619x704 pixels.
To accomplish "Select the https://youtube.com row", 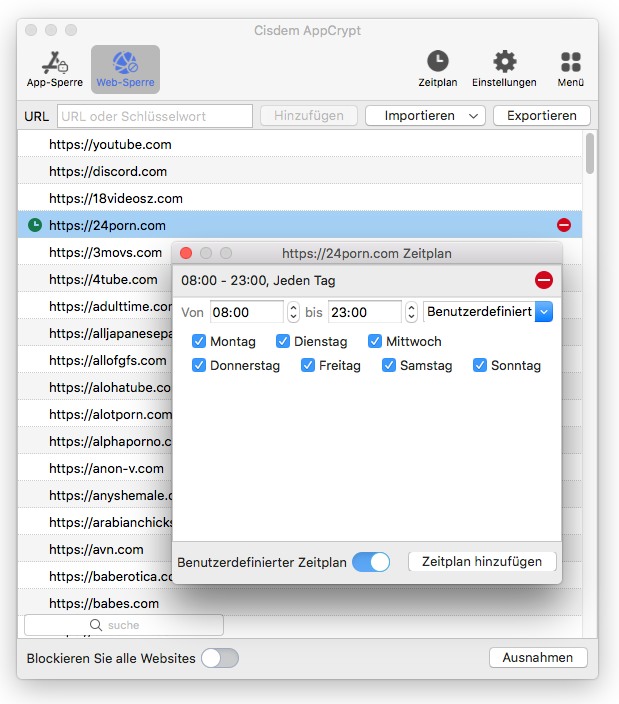I will pyautogui.click(x=300, y=144).
